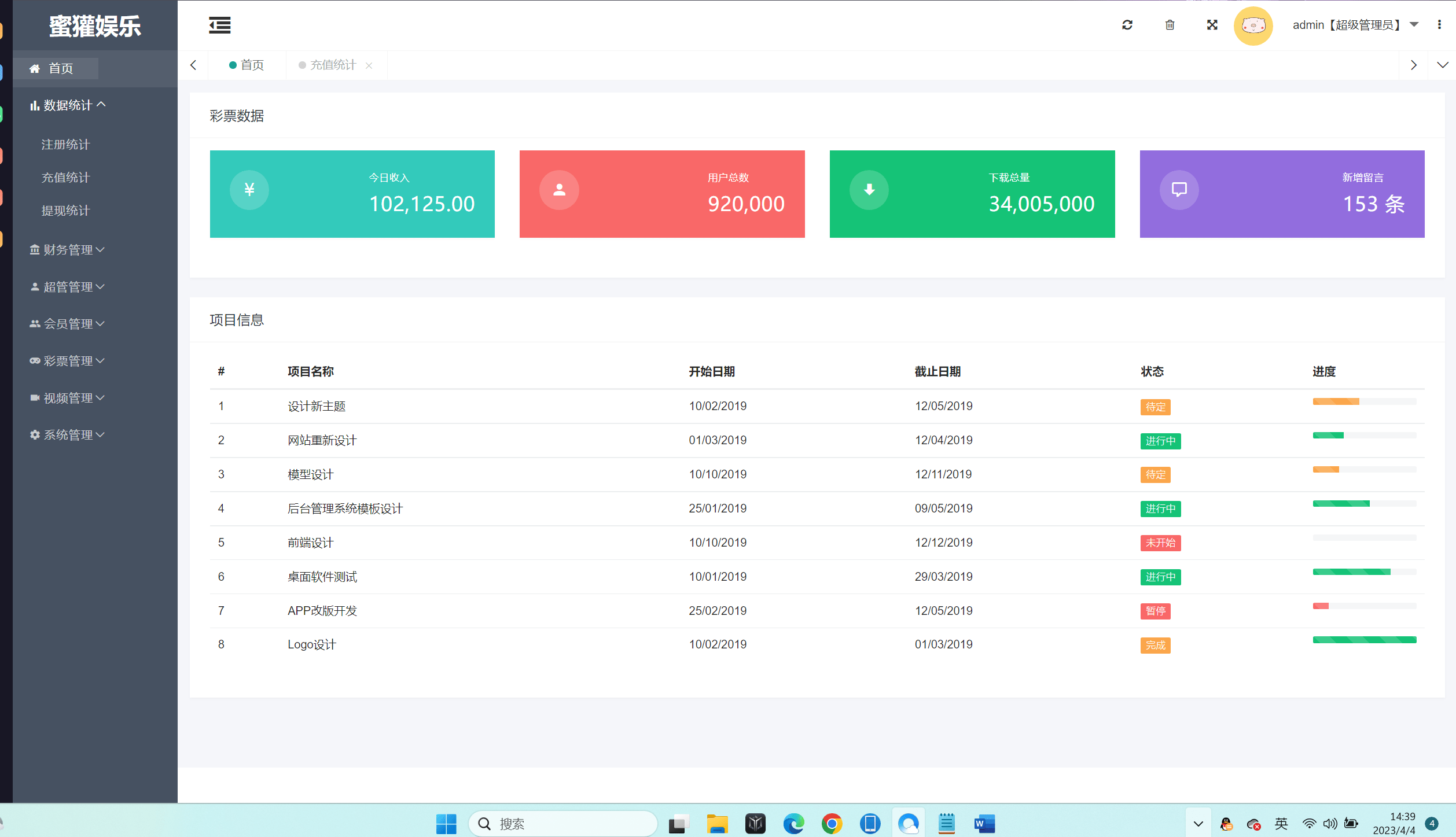
Task: Click the 蜜獾娱乐 logo title
Action: (95, 26)
